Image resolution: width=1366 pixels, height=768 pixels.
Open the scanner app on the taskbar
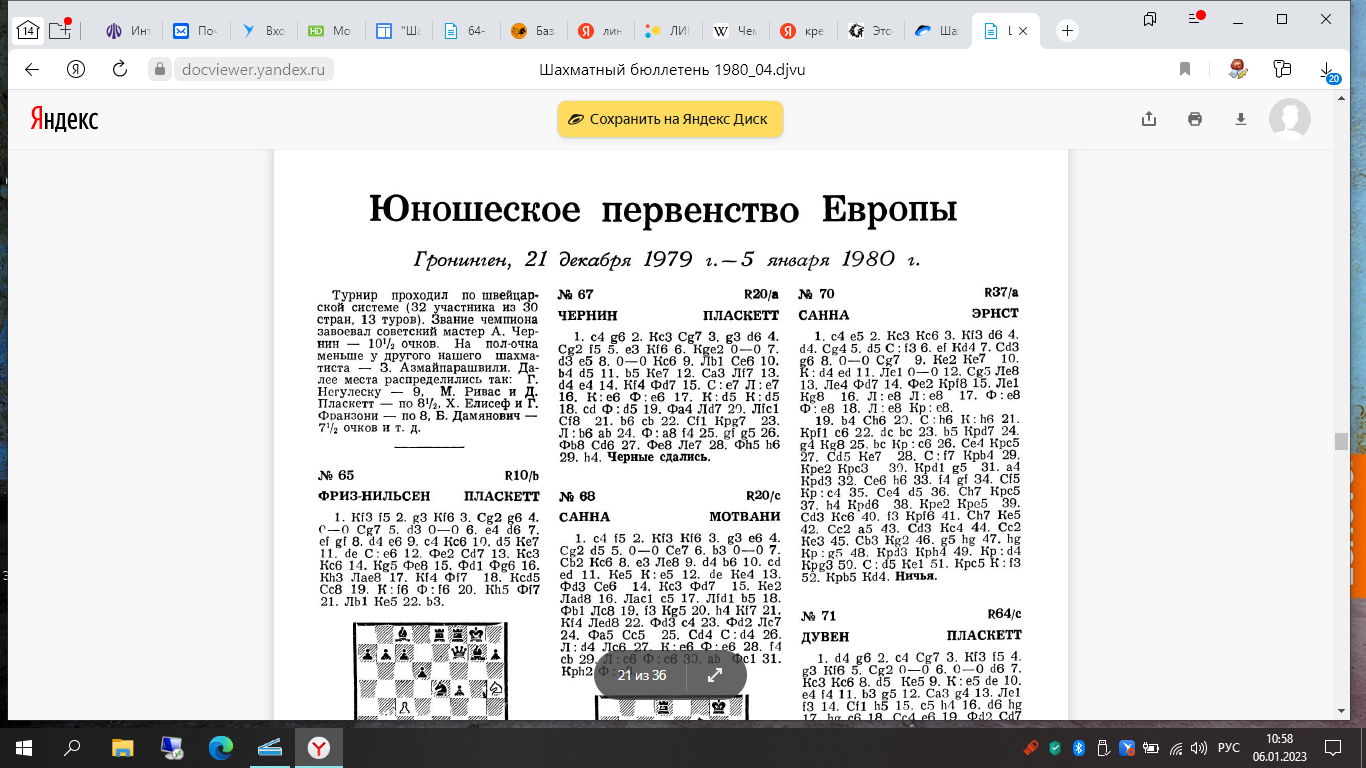pyautogui.click(x=269, y=747)
